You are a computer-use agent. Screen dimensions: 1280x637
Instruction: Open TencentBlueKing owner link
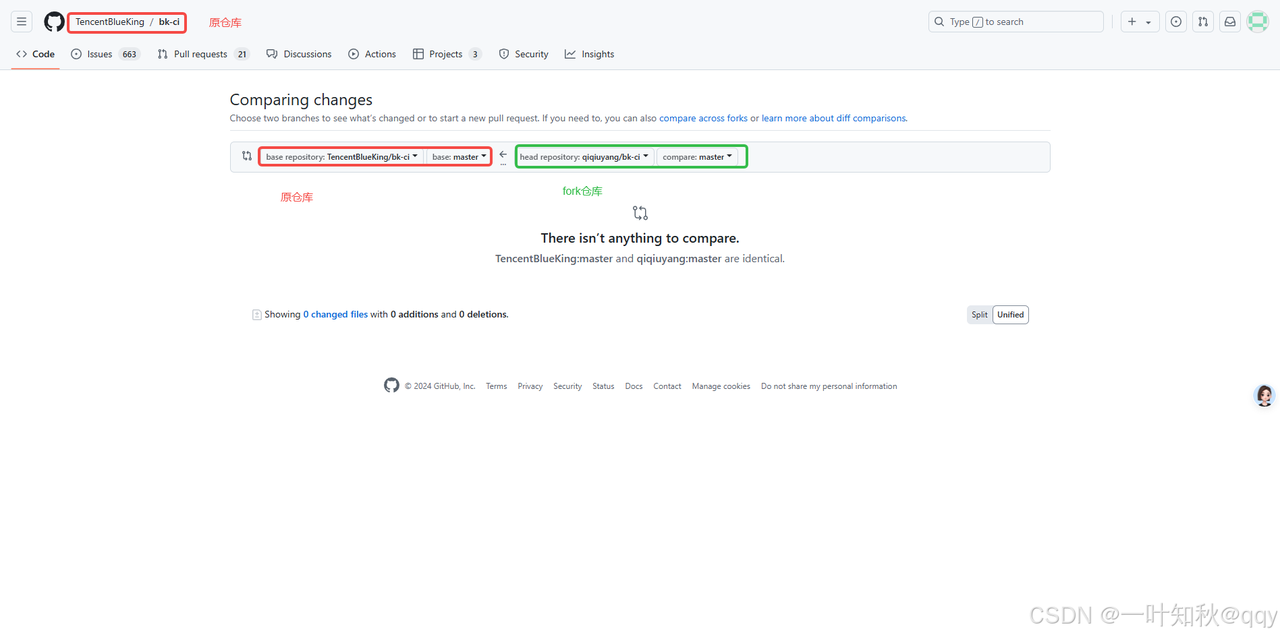pos(110,22)
